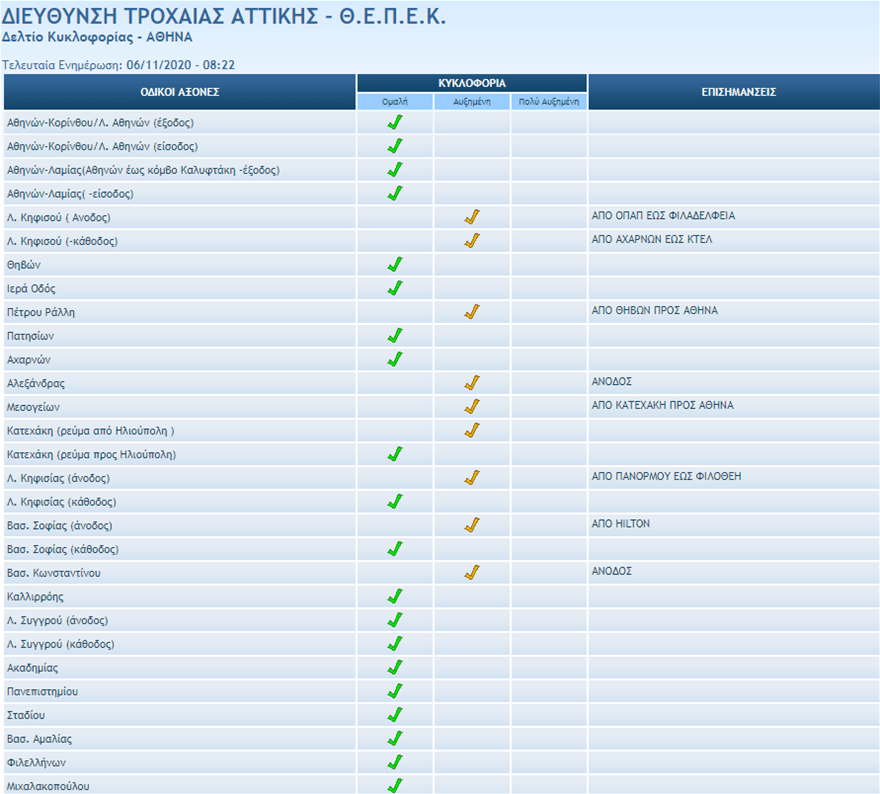Image resolution: width=880 pixels, height=794 pixels.
Task: Click the green checkmark for Σταδίου
Action: click(x=395, y=715)
